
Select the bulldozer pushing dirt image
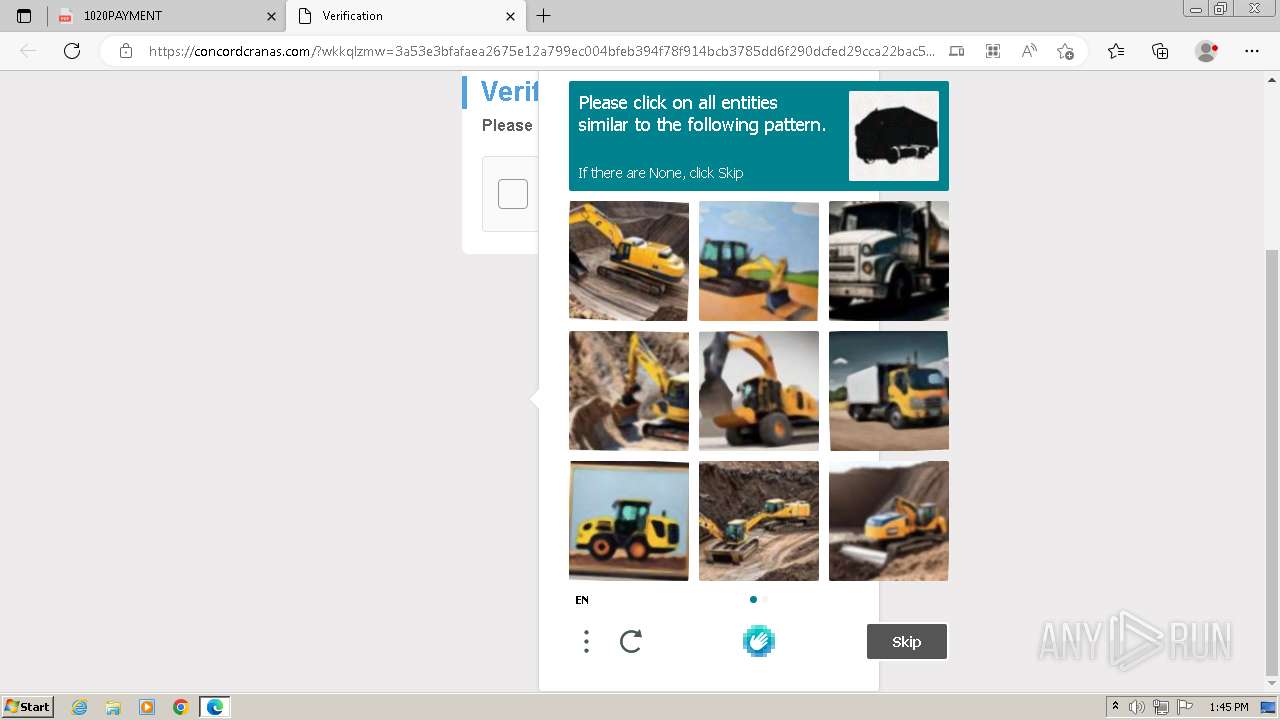click(889, 521)
